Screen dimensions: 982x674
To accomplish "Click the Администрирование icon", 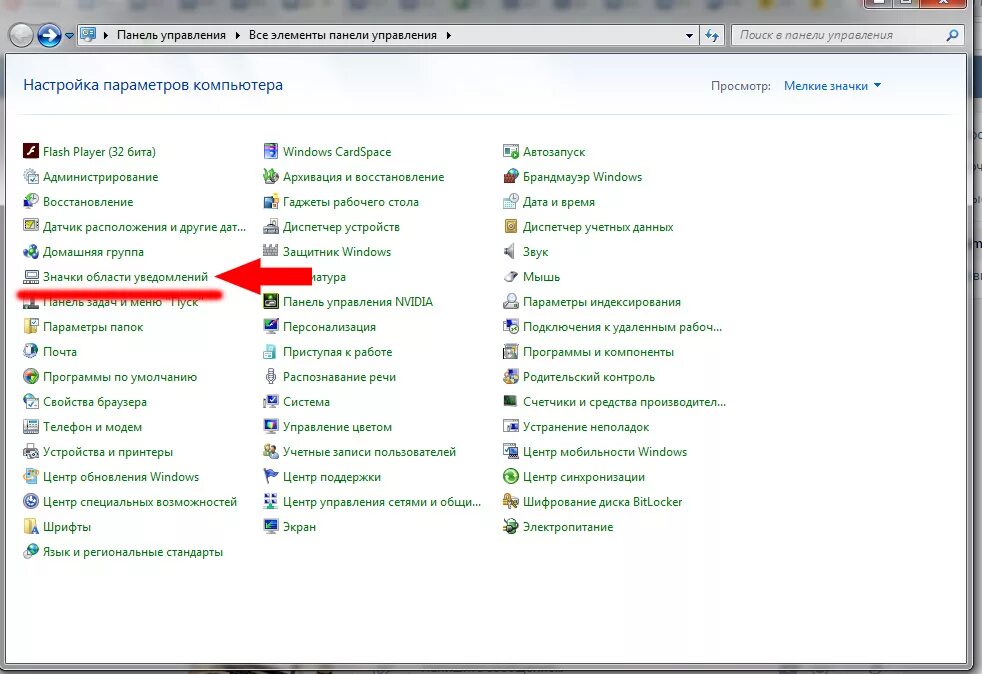I will (x=31, y=176).
